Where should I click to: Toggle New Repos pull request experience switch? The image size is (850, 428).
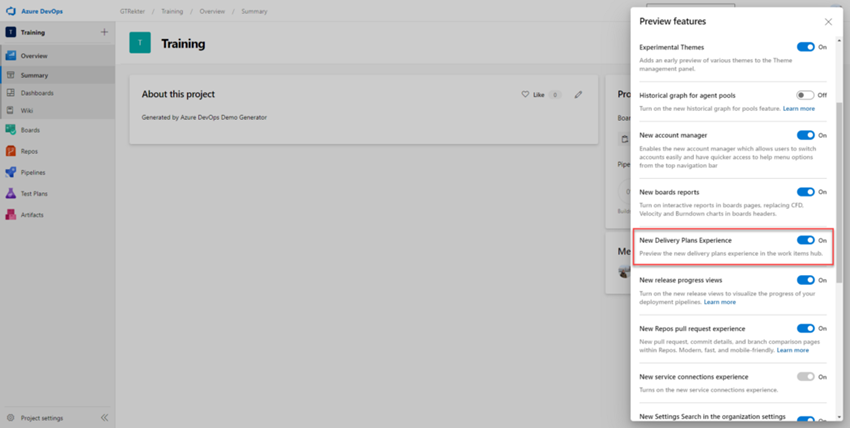pyautogui.click(x=806, y=328)
